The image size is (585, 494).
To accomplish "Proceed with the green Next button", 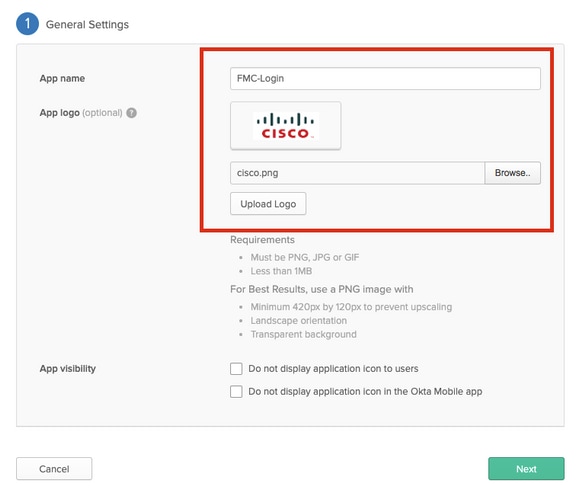I will click(x=526, y=469).
